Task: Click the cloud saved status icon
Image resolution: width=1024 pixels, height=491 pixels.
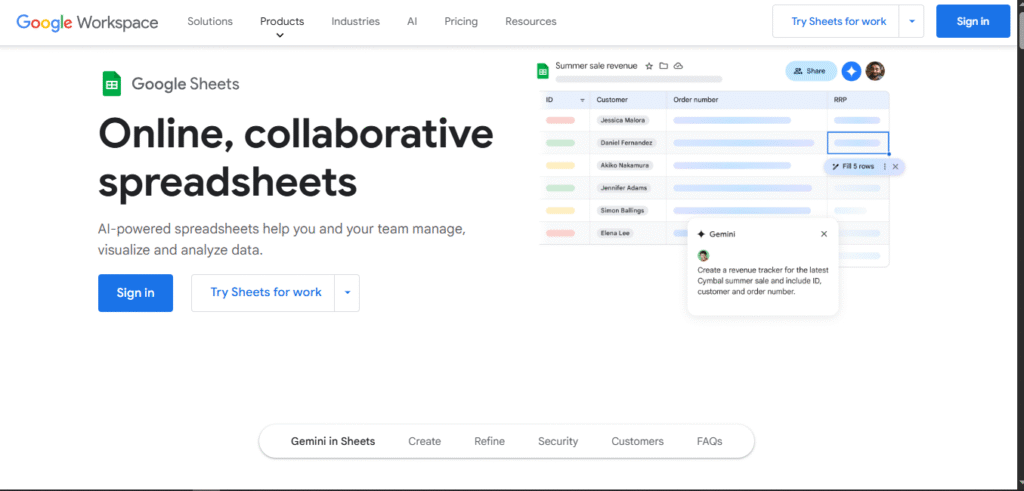Action: click(678, 66)
